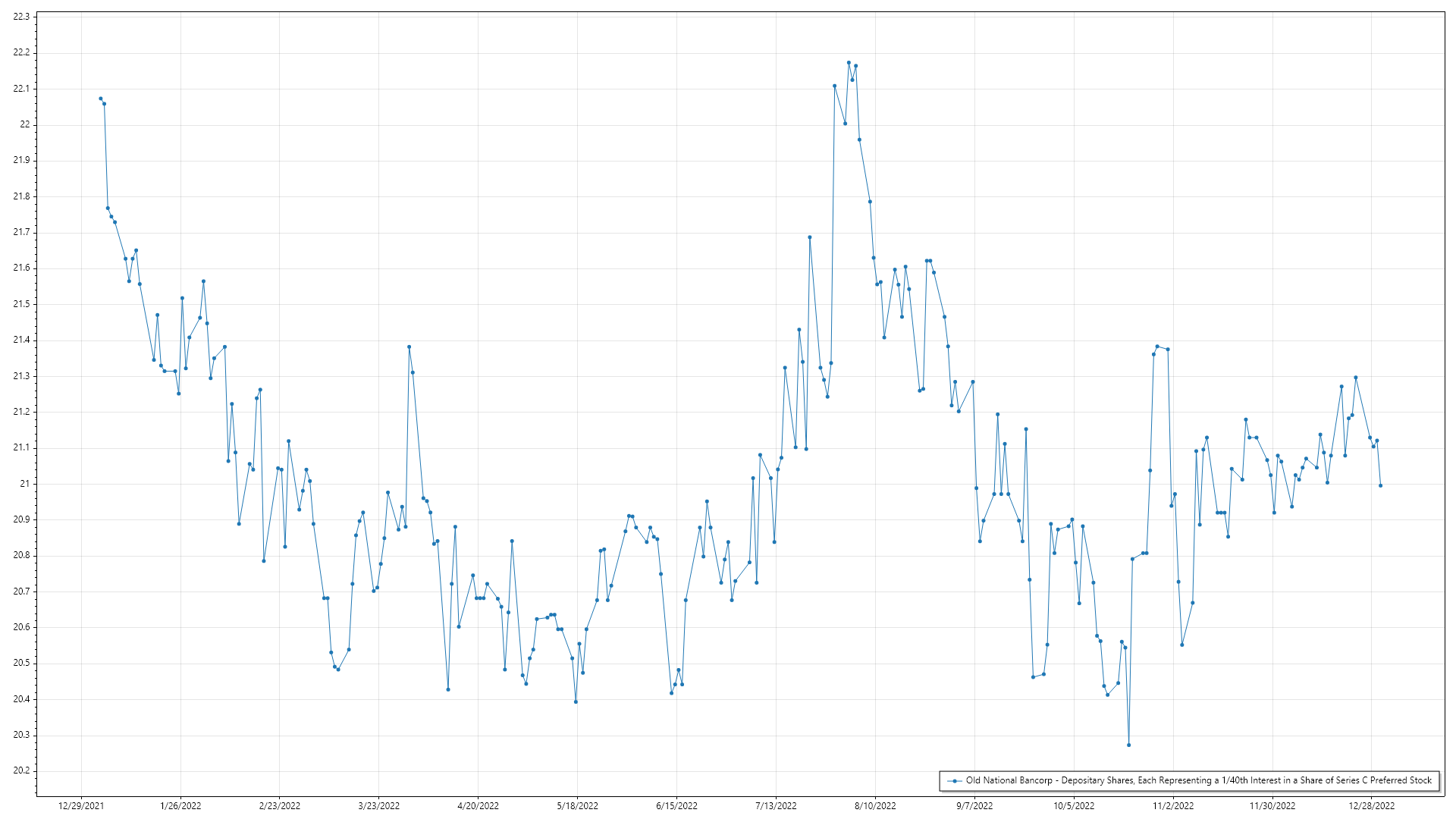This screenshot has height=819, width=1456.
Task: Click the 22 y-axis value label
Action: pyautogui.click(x=25, y=124)
